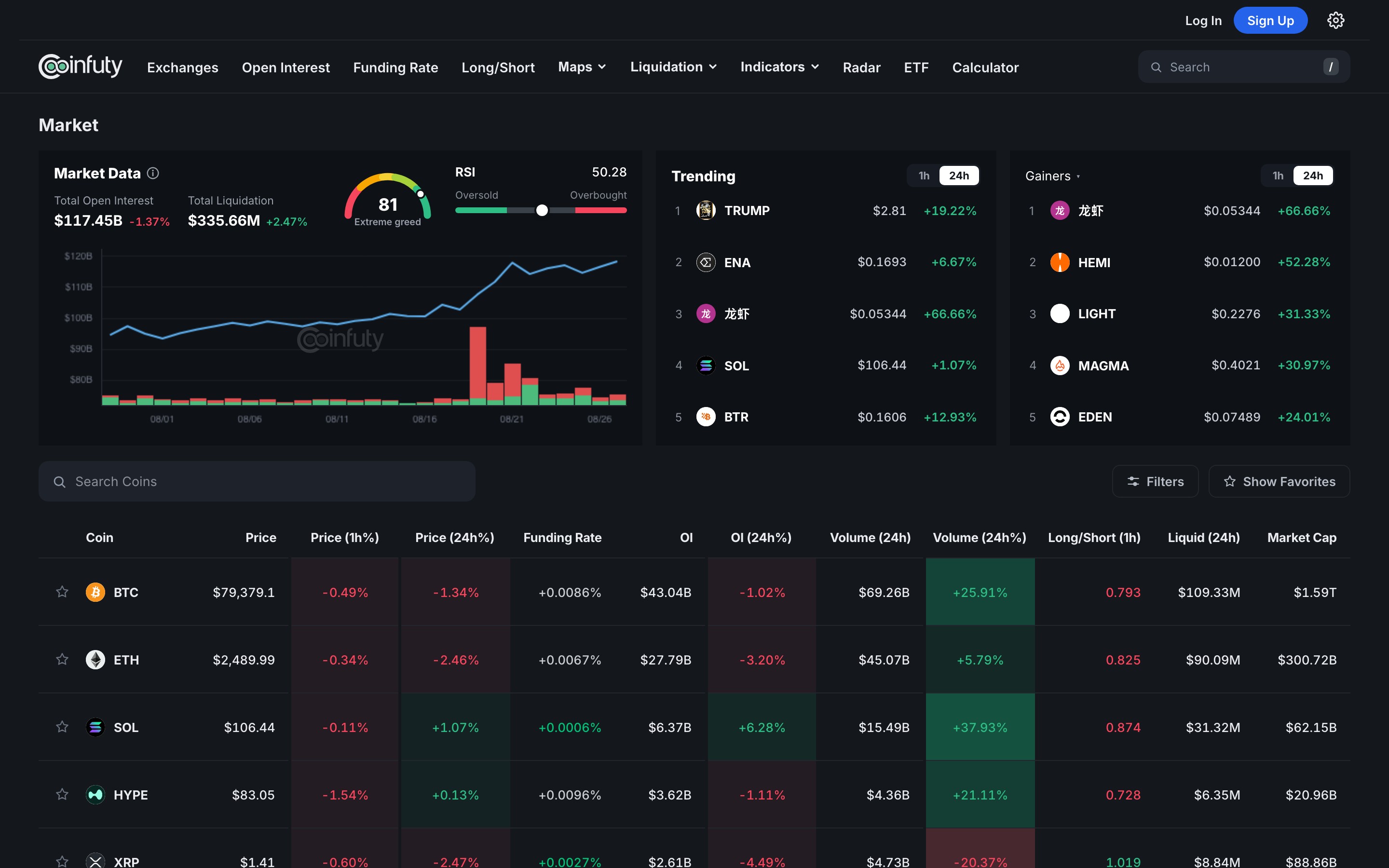Focus the Search Coins field

[257, 482]
